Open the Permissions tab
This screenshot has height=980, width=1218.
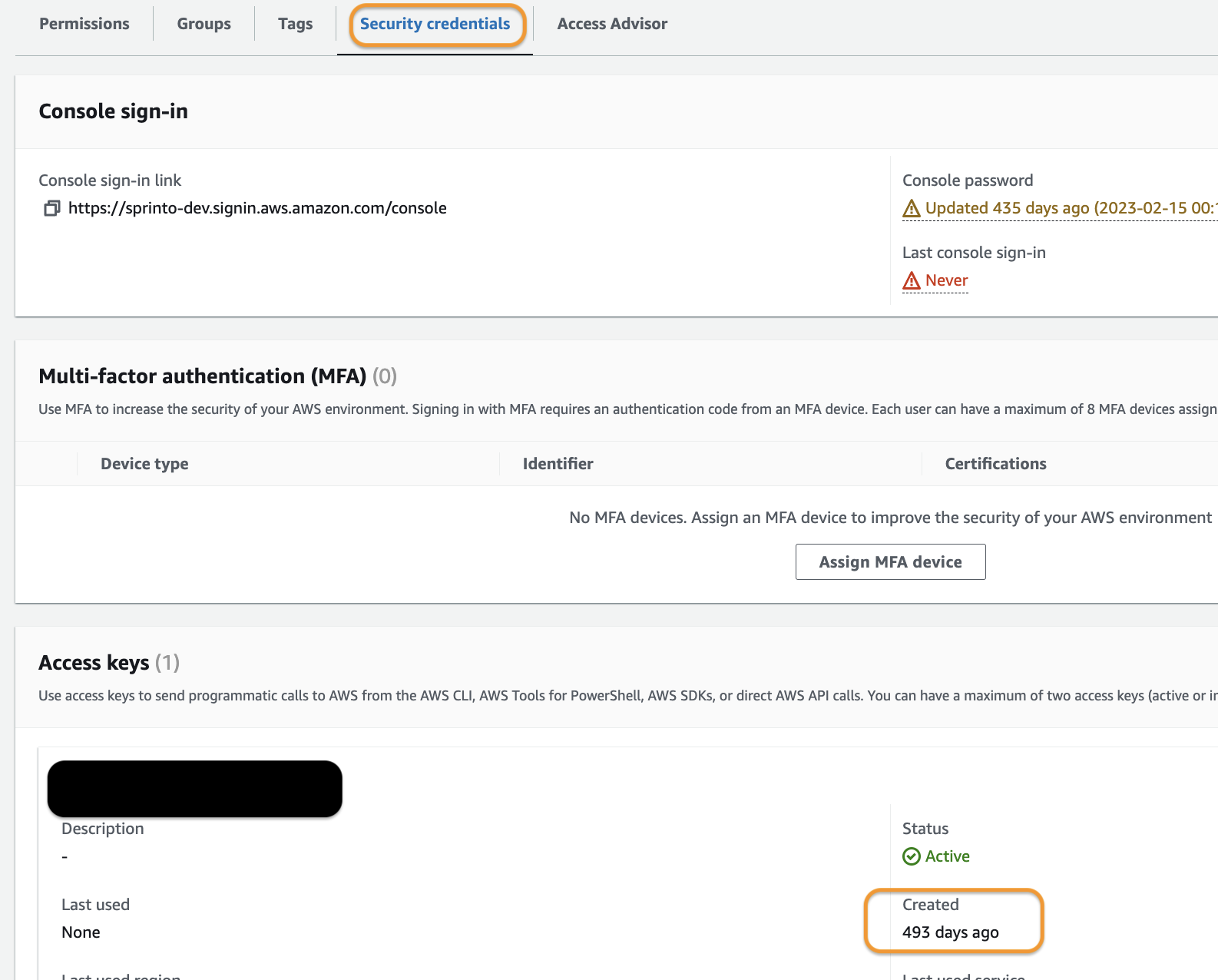[x=84, y=24]
